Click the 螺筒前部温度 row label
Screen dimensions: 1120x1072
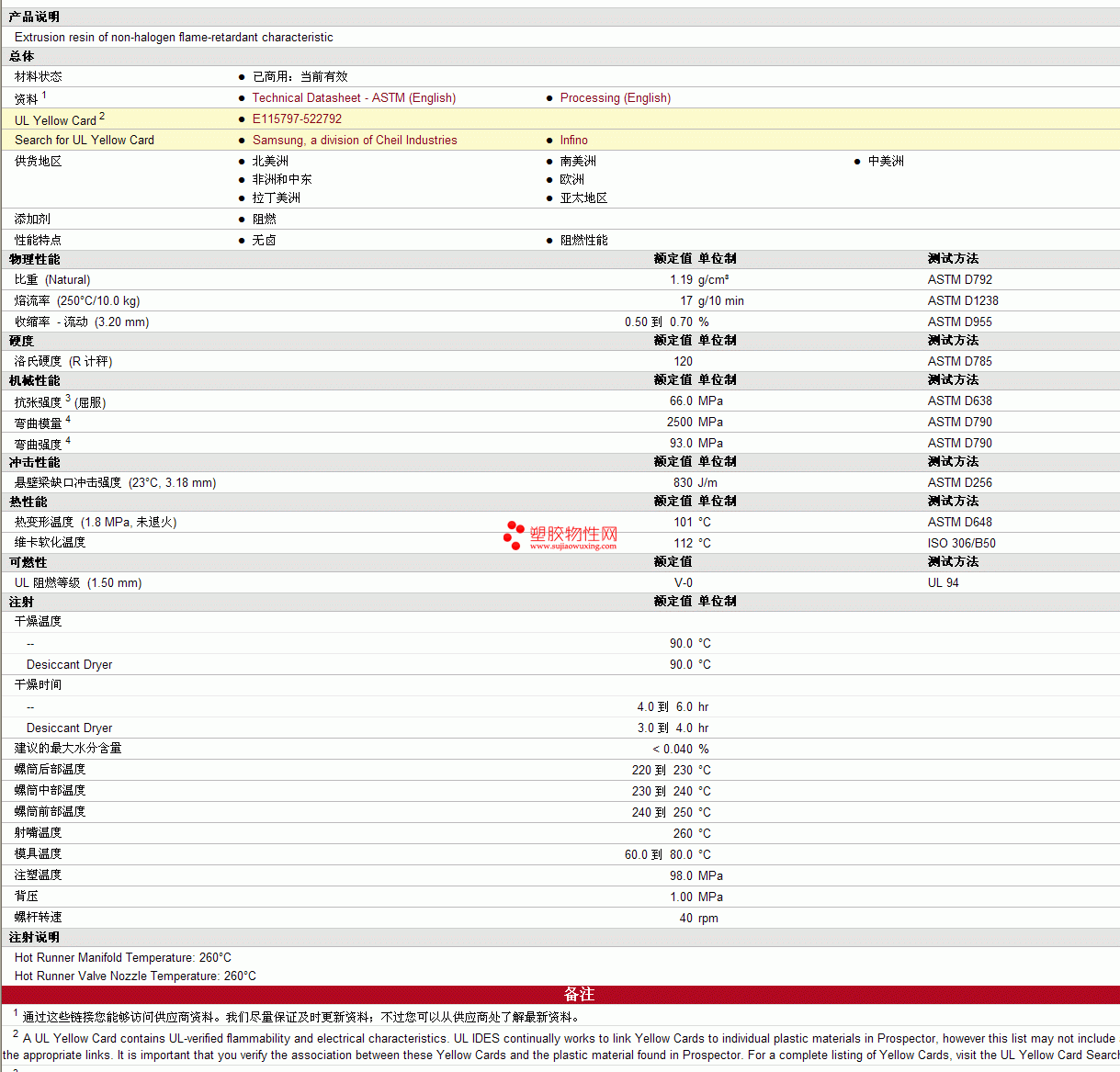point(51,812)
